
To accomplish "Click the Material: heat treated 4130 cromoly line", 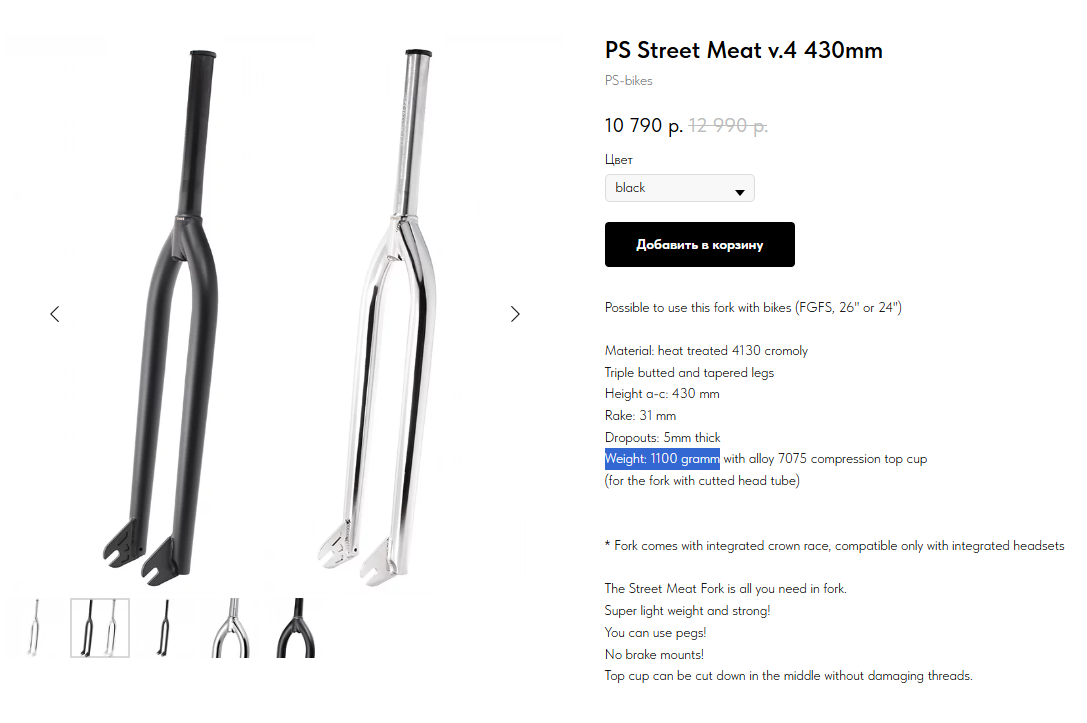I will (706, 351).
